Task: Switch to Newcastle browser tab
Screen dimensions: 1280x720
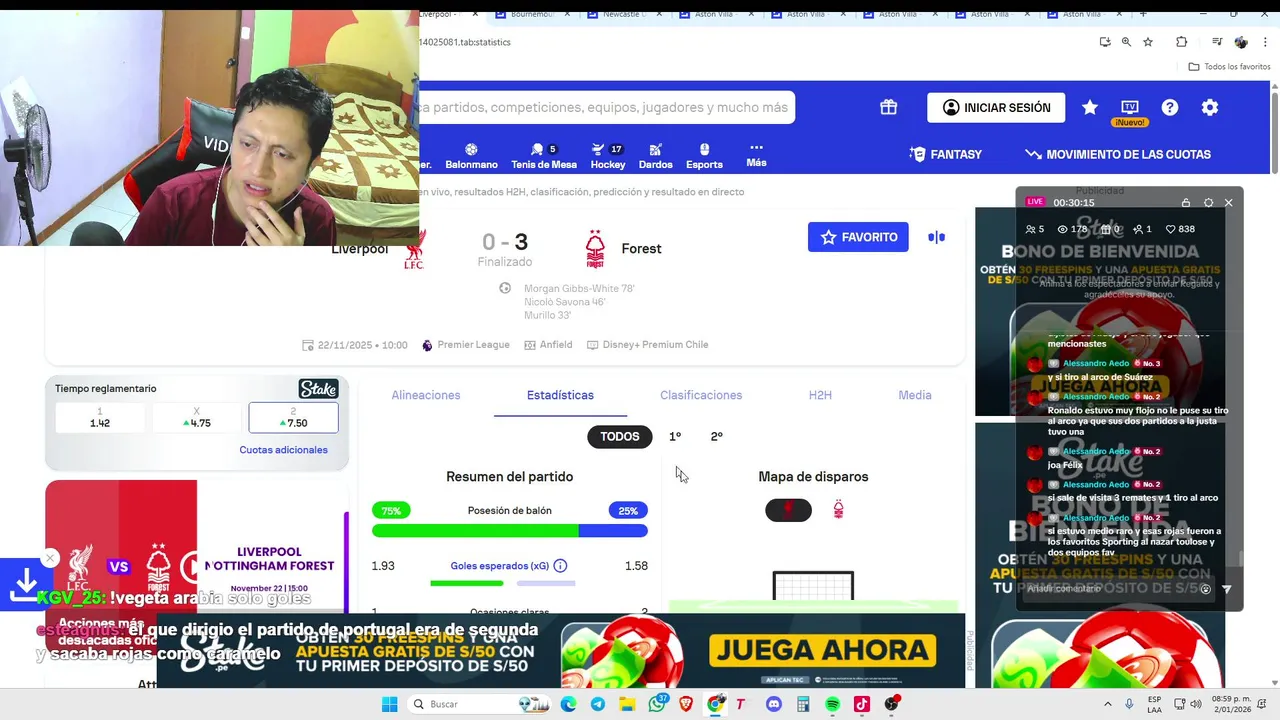Action: pyautogui.click(x=627, y=14)
